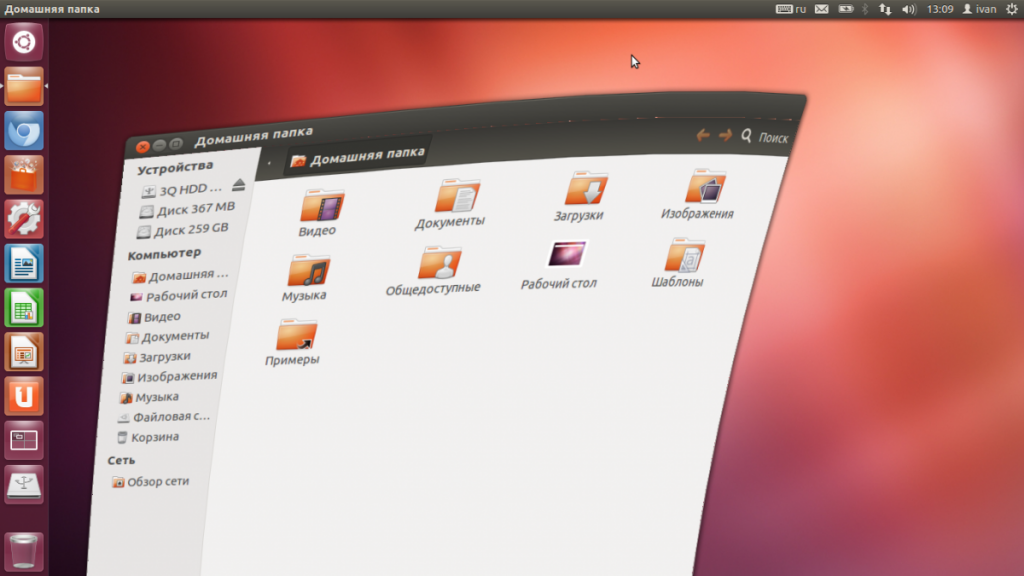The image size is (1024, 576).
Task: Go back with the left arrow
Action: pos(703,135)
